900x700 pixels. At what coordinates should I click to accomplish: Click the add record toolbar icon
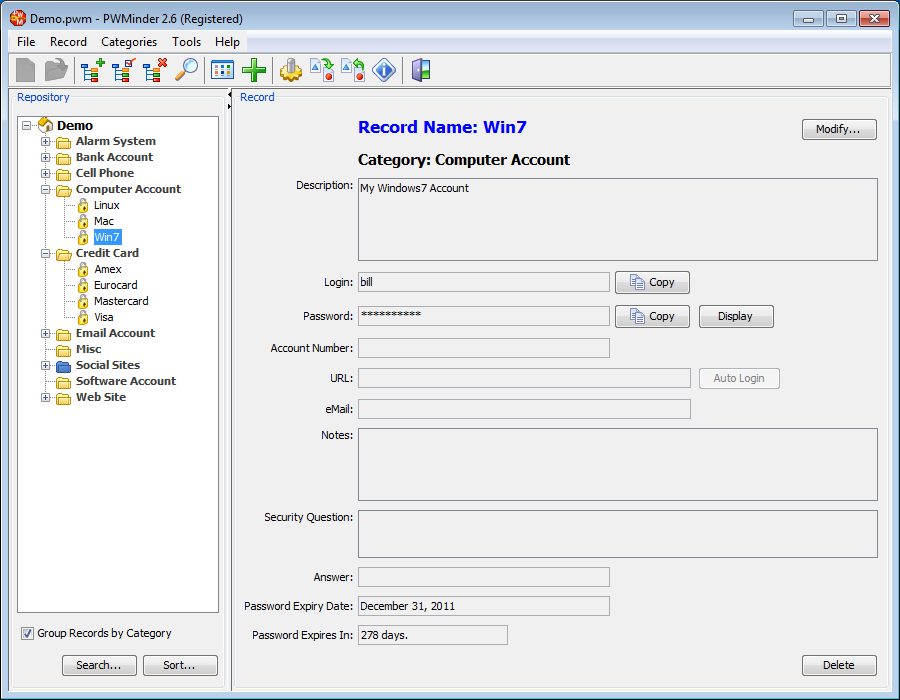(x=93, y=70)
